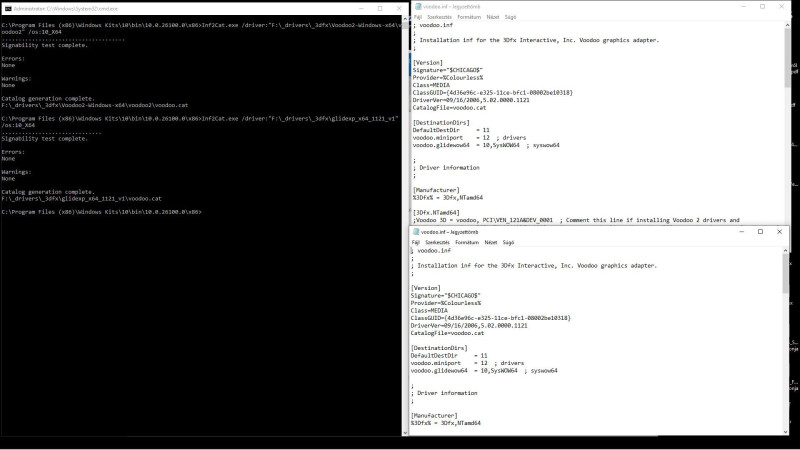The image size is (800, 450).
Task: Click 'Signature="$CHICAGO$"' in lower Notepad
Action: 445,295
